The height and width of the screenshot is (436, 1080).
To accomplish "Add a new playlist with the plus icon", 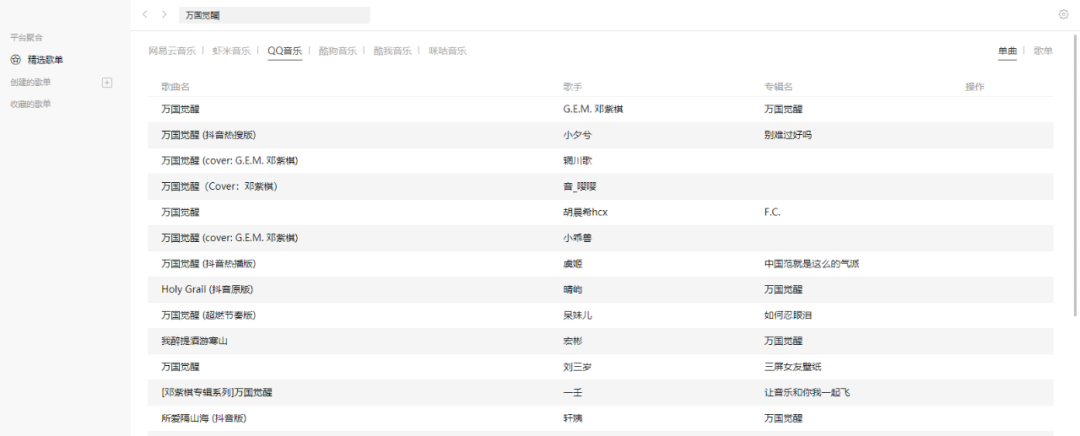I will 107,82.
